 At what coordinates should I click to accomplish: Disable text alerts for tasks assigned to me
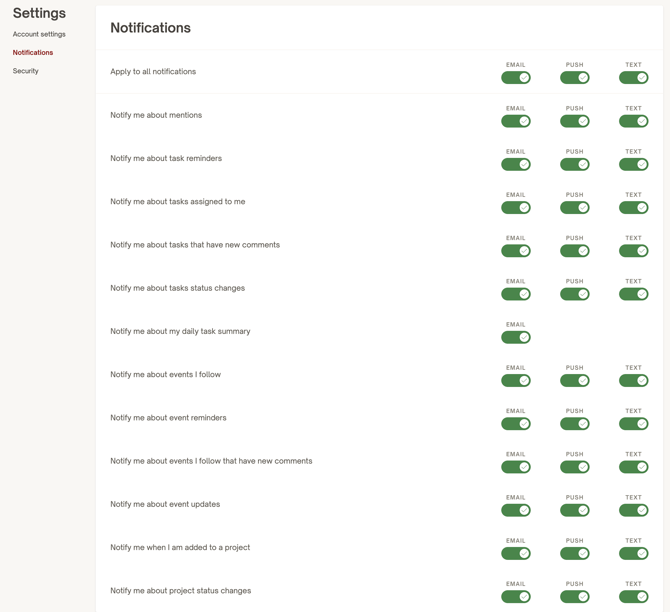[x=634, y=208]
